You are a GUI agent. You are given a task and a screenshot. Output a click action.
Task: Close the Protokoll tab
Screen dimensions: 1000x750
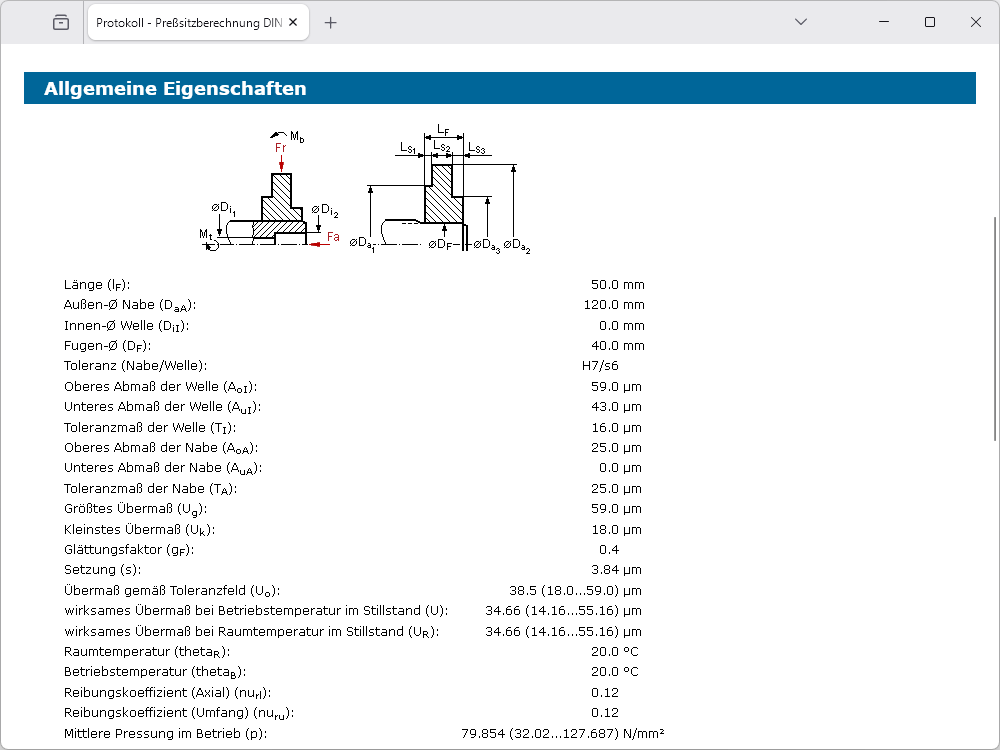(x=293, y=22)
